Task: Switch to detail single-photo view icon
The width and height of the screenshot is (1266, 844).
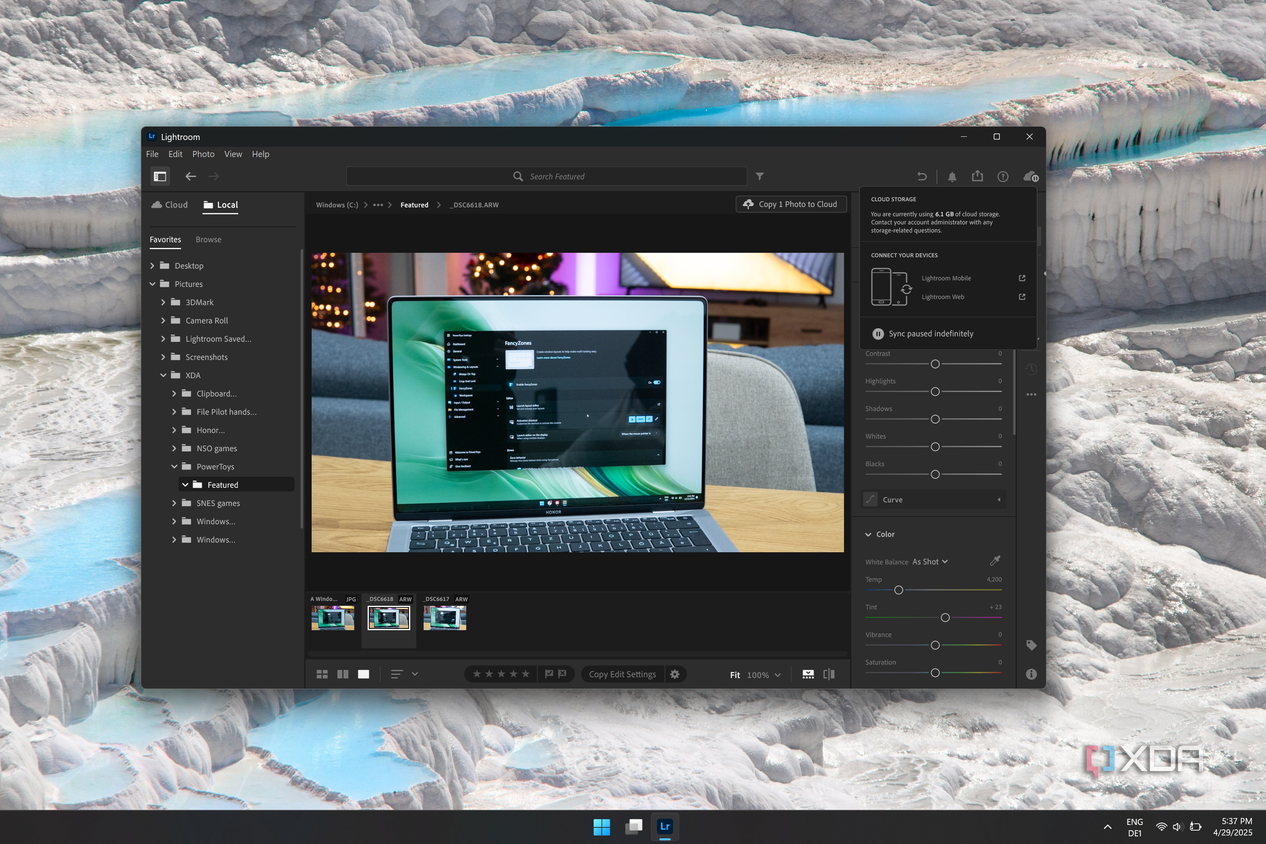Action: [364, 674]
